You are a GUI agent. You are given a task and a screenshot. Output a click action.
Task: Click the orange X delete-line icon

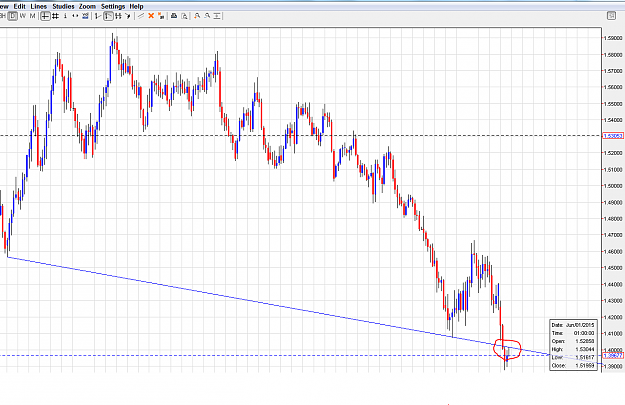[x=151, y=16]
